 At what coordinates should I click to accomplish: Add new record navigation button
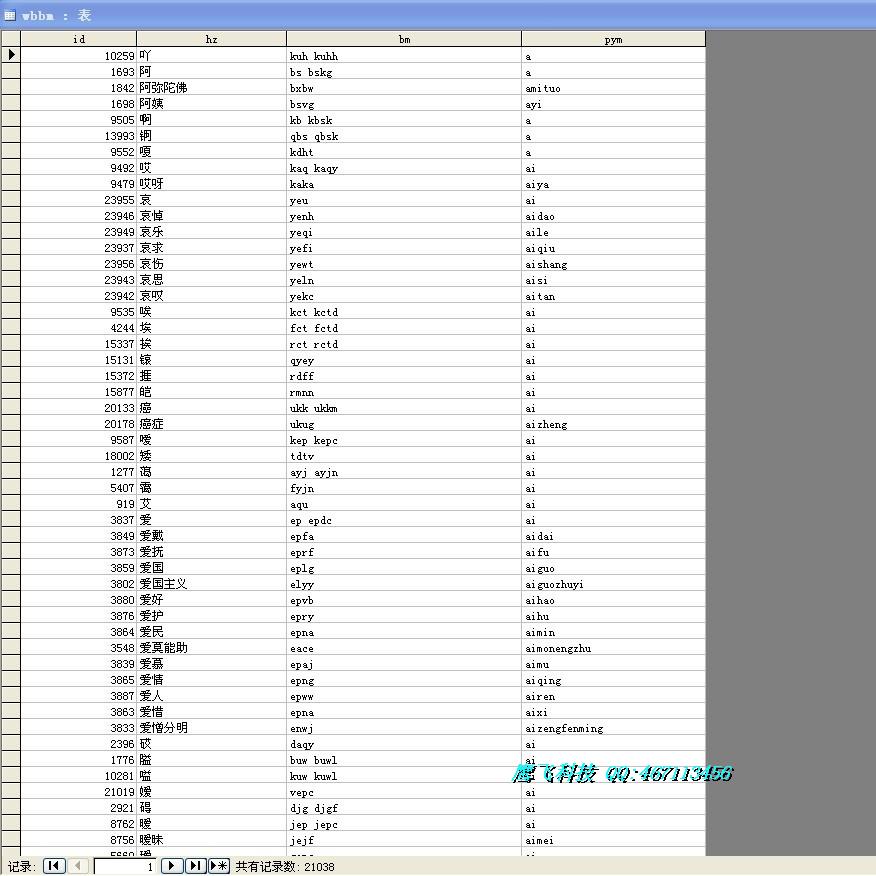(x=219, y=866)
